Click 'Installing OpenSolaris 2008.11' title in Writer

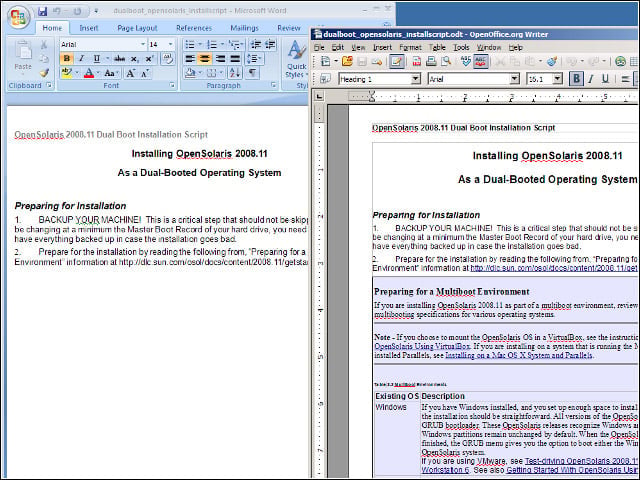[x=547, y=156]
